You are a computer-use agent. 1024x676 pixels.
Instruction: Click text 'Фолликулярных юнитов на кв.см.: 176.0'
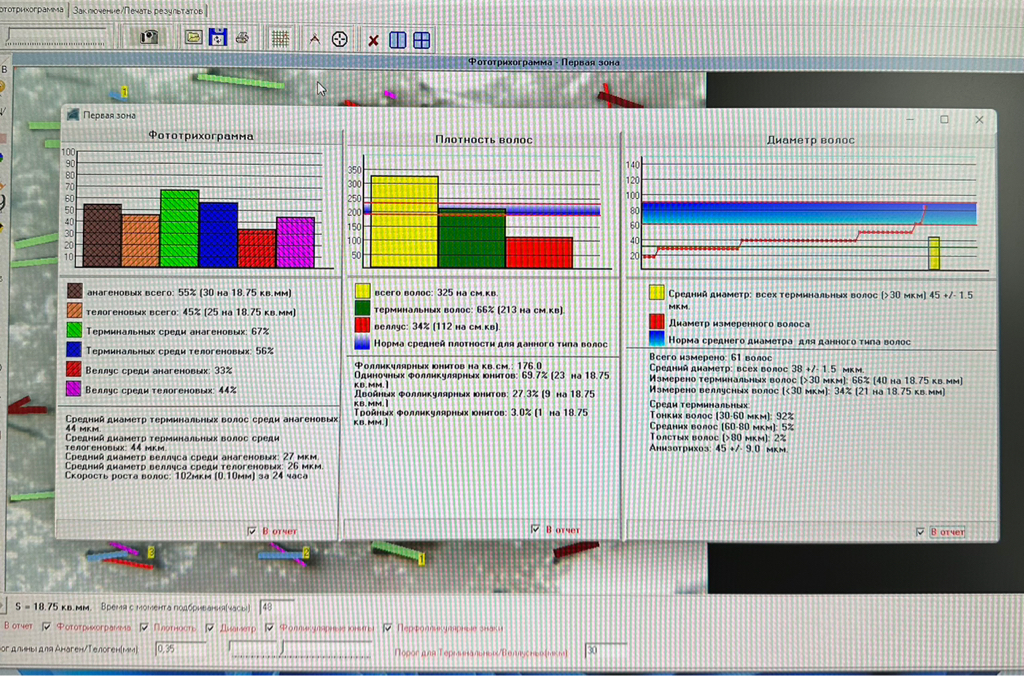point(448,366)
